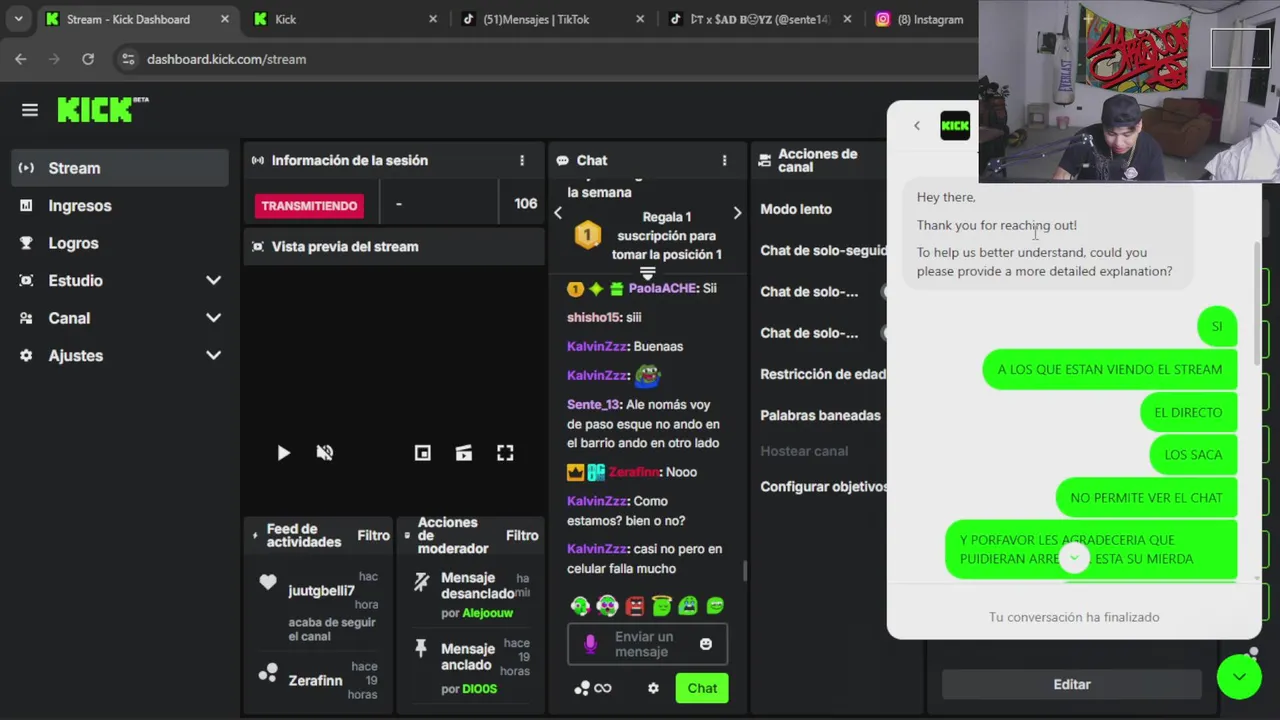Open the hamburger menu next to Kick logo
The image size is (1280, 720).
[x=29, y=110]
